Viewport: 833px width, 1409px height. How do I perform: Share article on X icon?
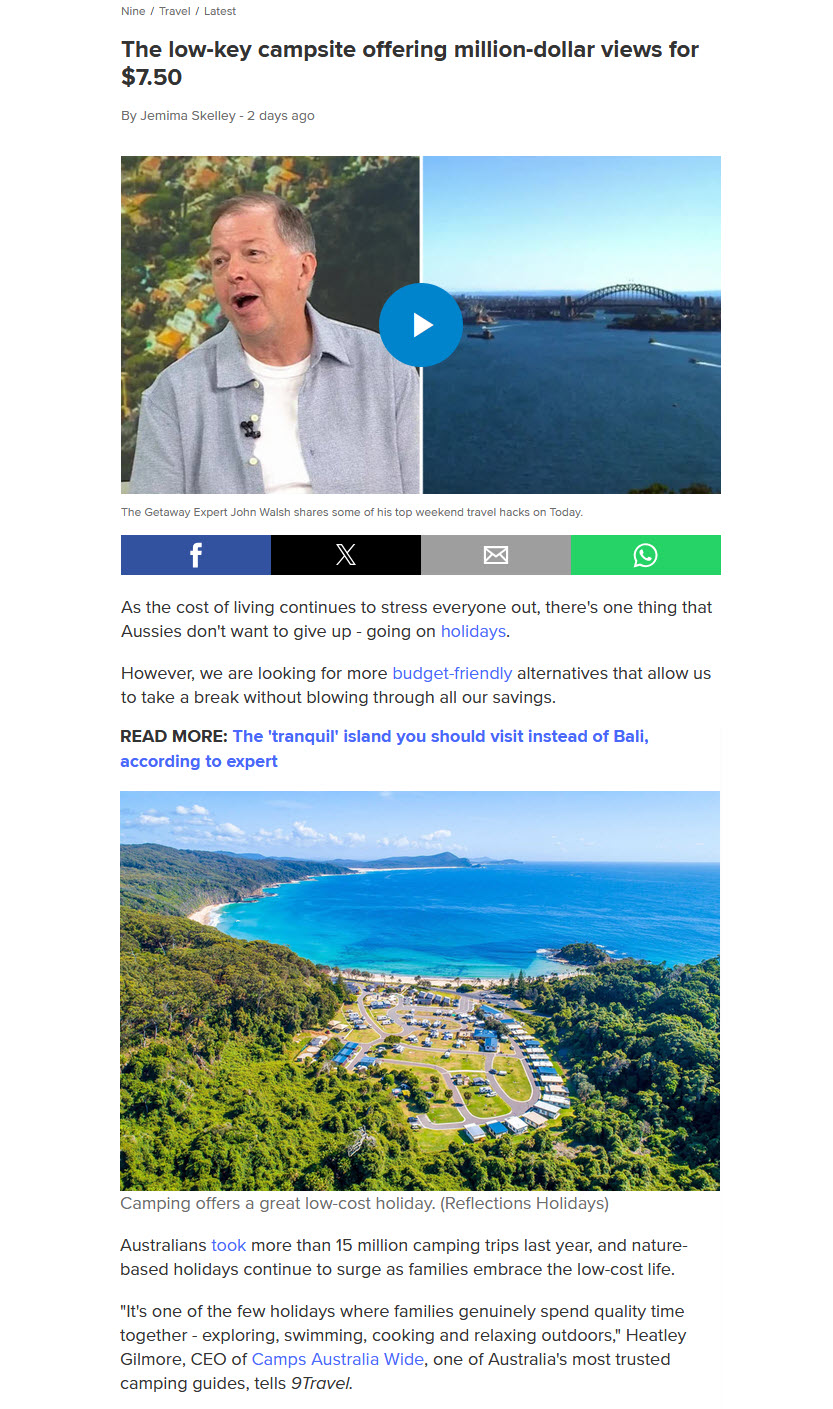click(346, 555)
